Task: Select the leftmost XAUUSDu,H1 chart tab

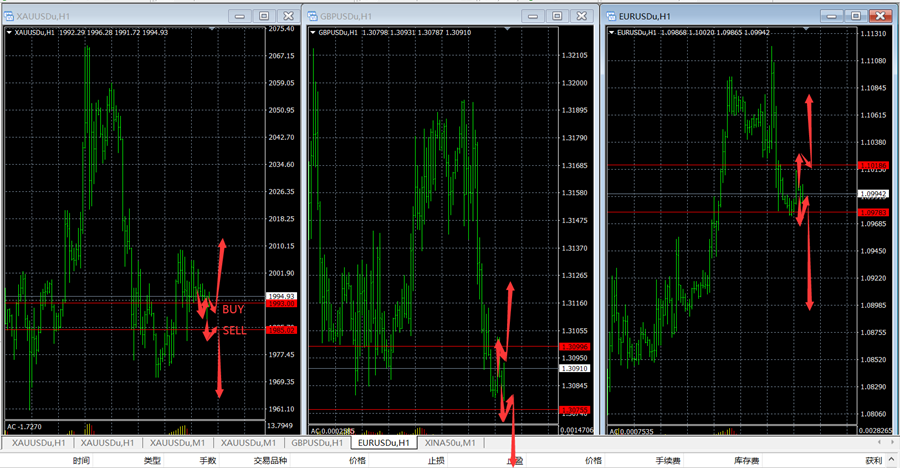Action: [38, 442]
